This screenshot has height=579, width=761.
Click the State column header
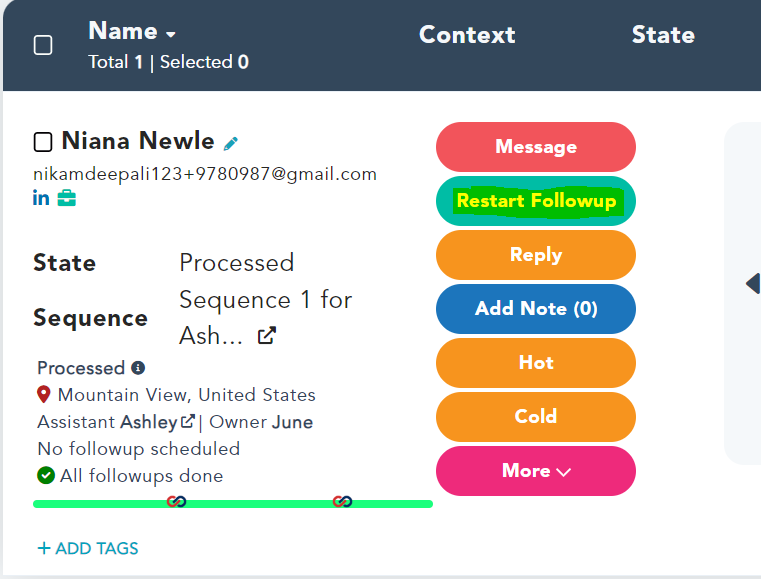click(x=663, y=35)
